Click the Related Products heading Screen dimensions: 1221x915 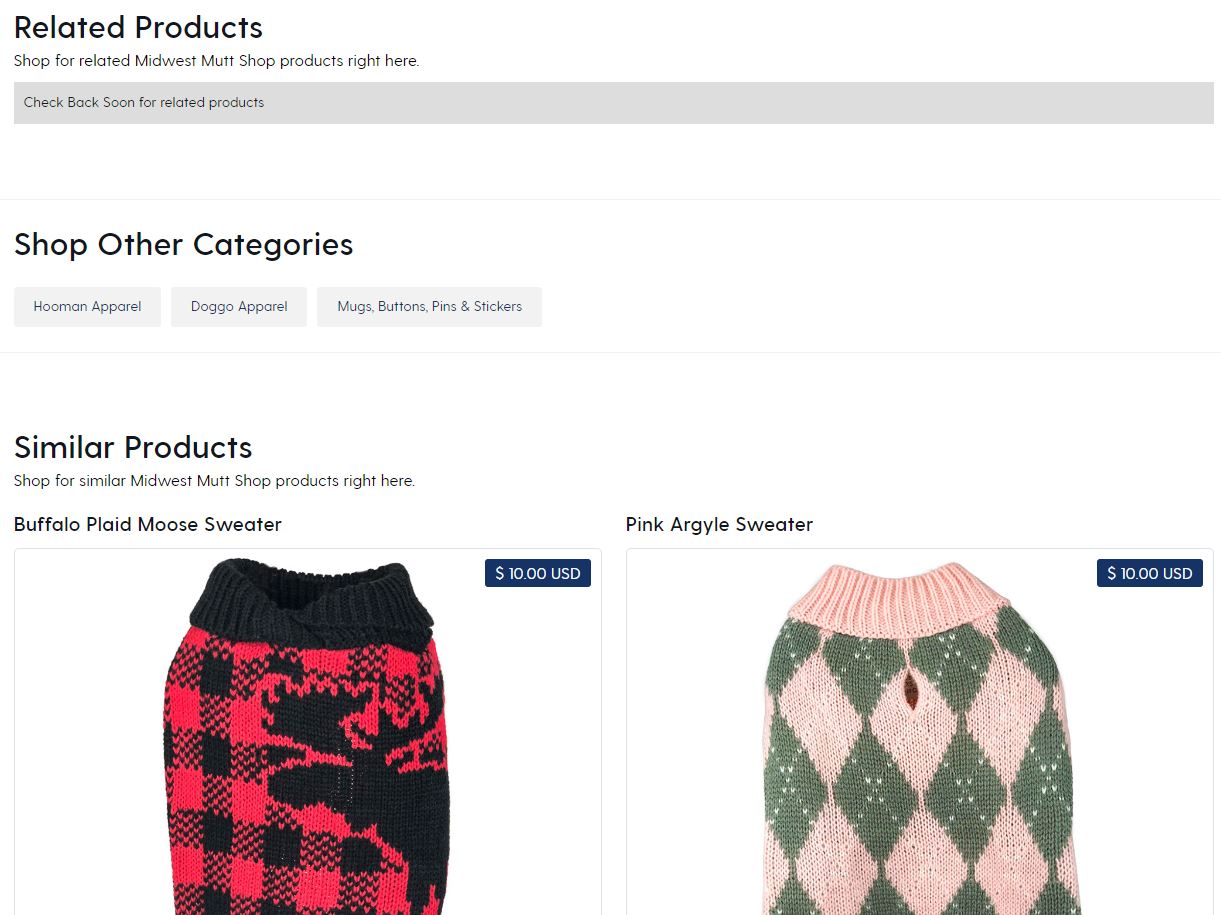pyautogui.click(x=137, y=27)
